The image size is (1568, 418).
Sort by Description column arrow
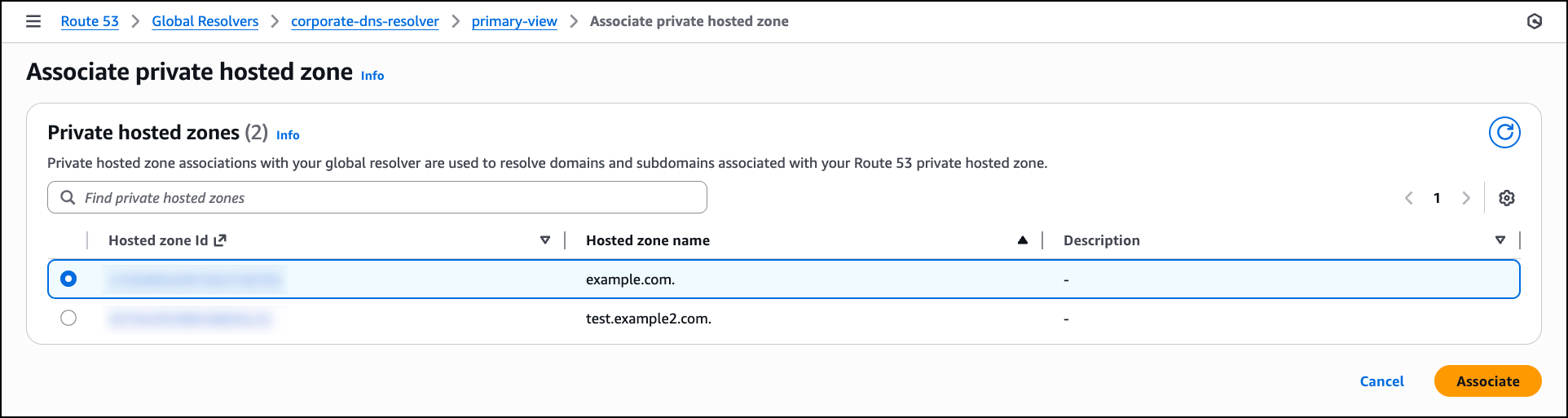coord(1500,240)
